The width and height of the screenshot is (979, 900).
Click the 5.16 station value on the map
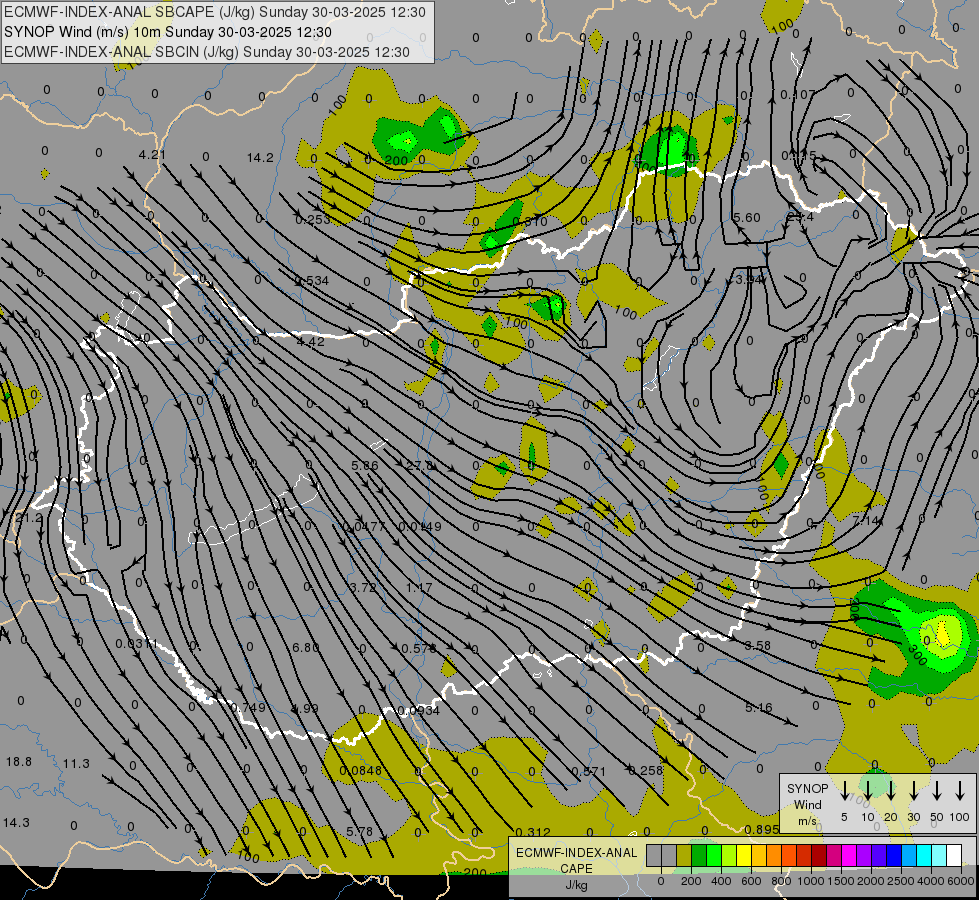[759, 708]
